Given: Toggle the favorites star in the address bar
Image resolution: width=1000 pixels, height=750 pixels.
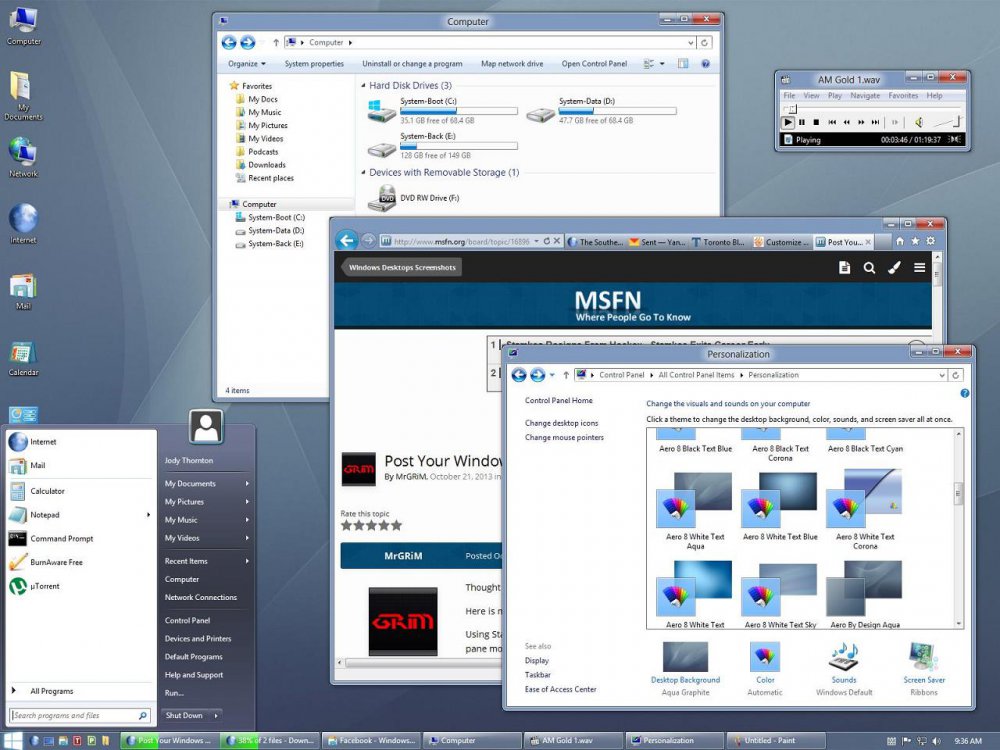Looking at the screenshot, I should tap(914, 241).
